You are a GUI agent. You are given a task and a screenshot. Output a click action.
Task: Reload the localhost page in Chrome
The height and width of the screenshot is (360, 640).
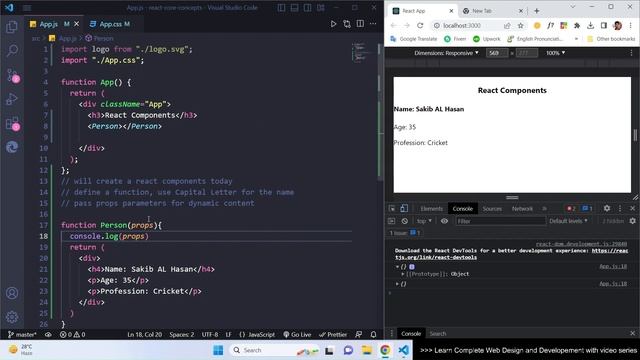[x=420, y=25]
